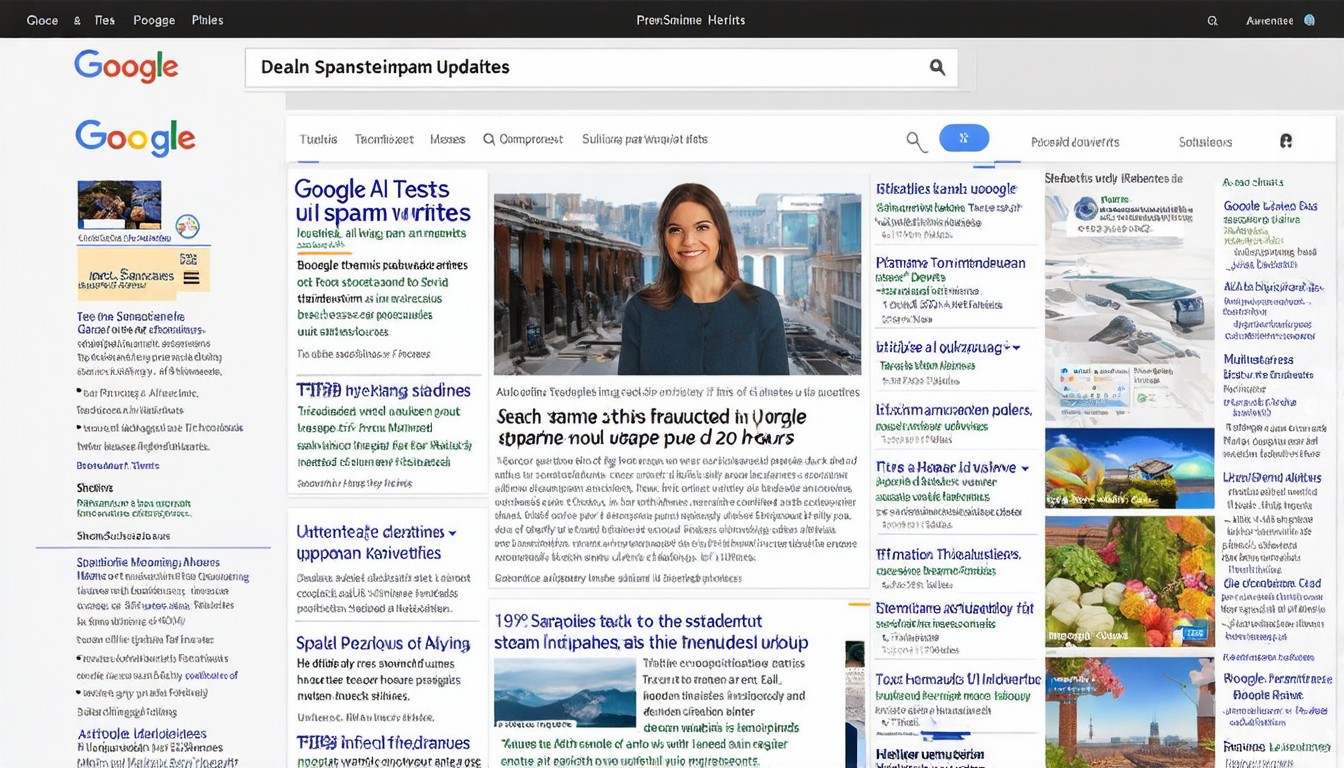1344x768 pixels.
Task: Open the vegetables and flowers image
Action: (1129, 581)
